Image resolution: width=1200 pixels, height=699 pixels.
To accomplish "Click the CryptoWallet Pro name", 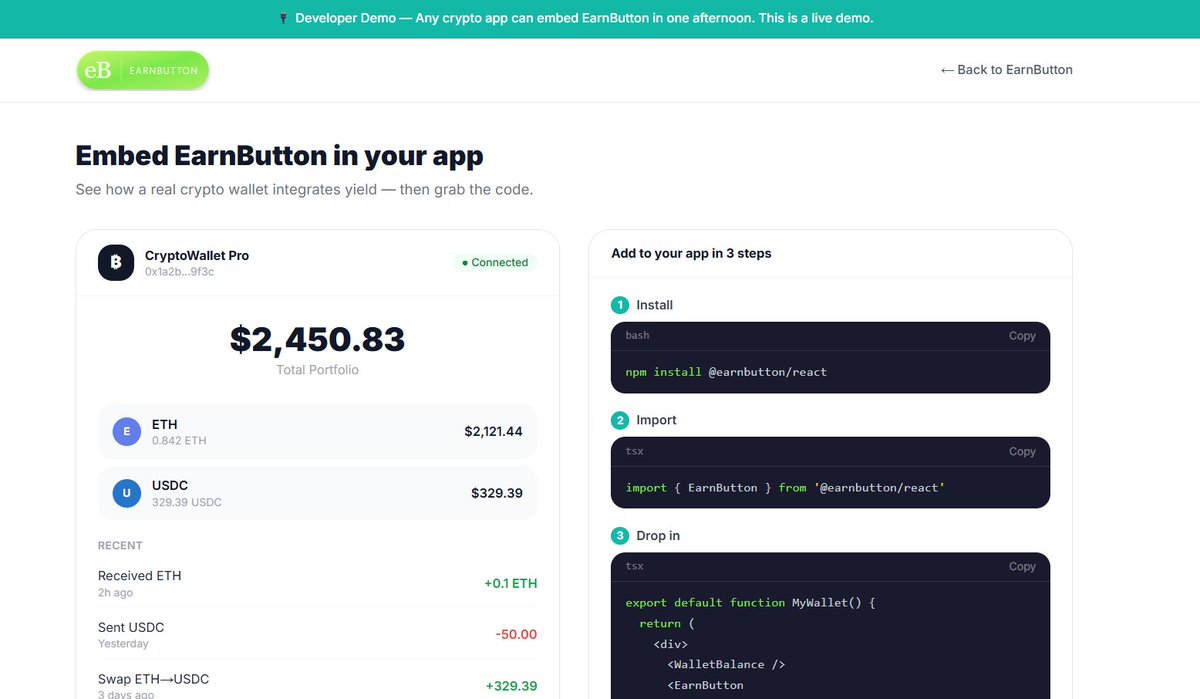I will (x=197, y=256).
